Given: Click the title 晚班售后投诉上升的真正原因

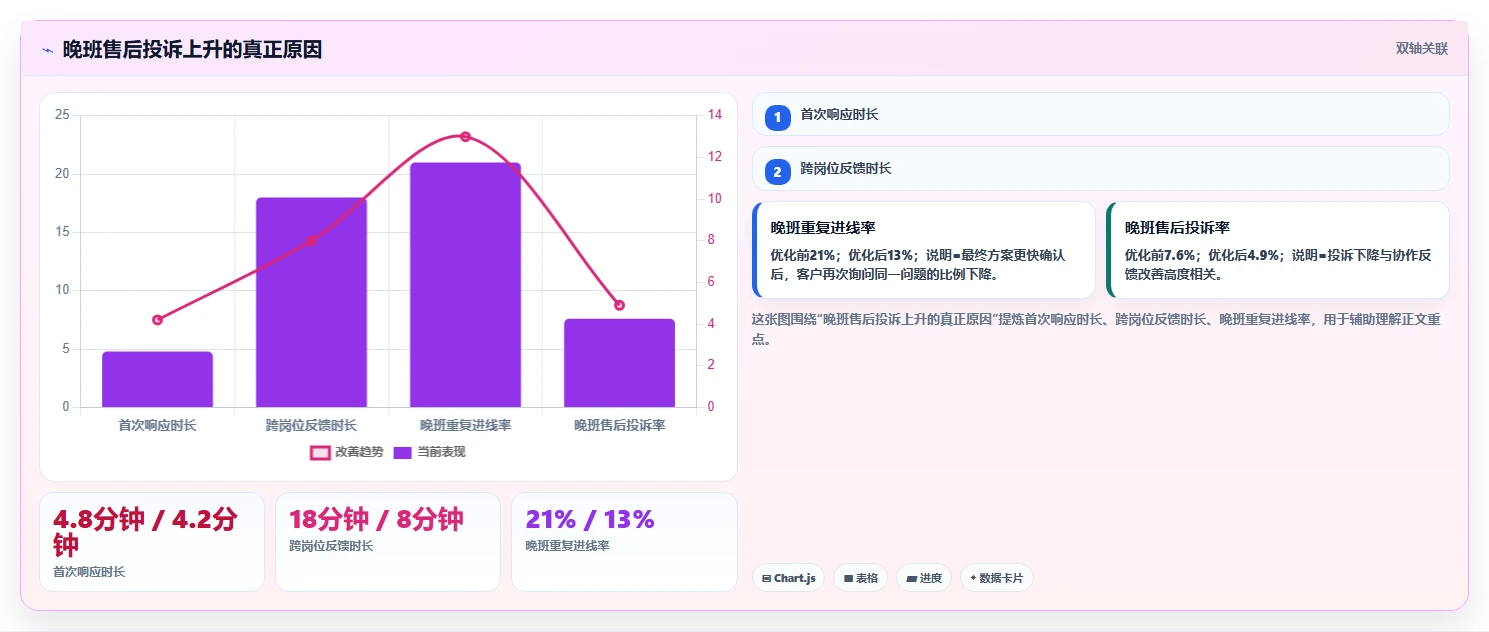Looking at the screenshot, I should click(192, 50).
